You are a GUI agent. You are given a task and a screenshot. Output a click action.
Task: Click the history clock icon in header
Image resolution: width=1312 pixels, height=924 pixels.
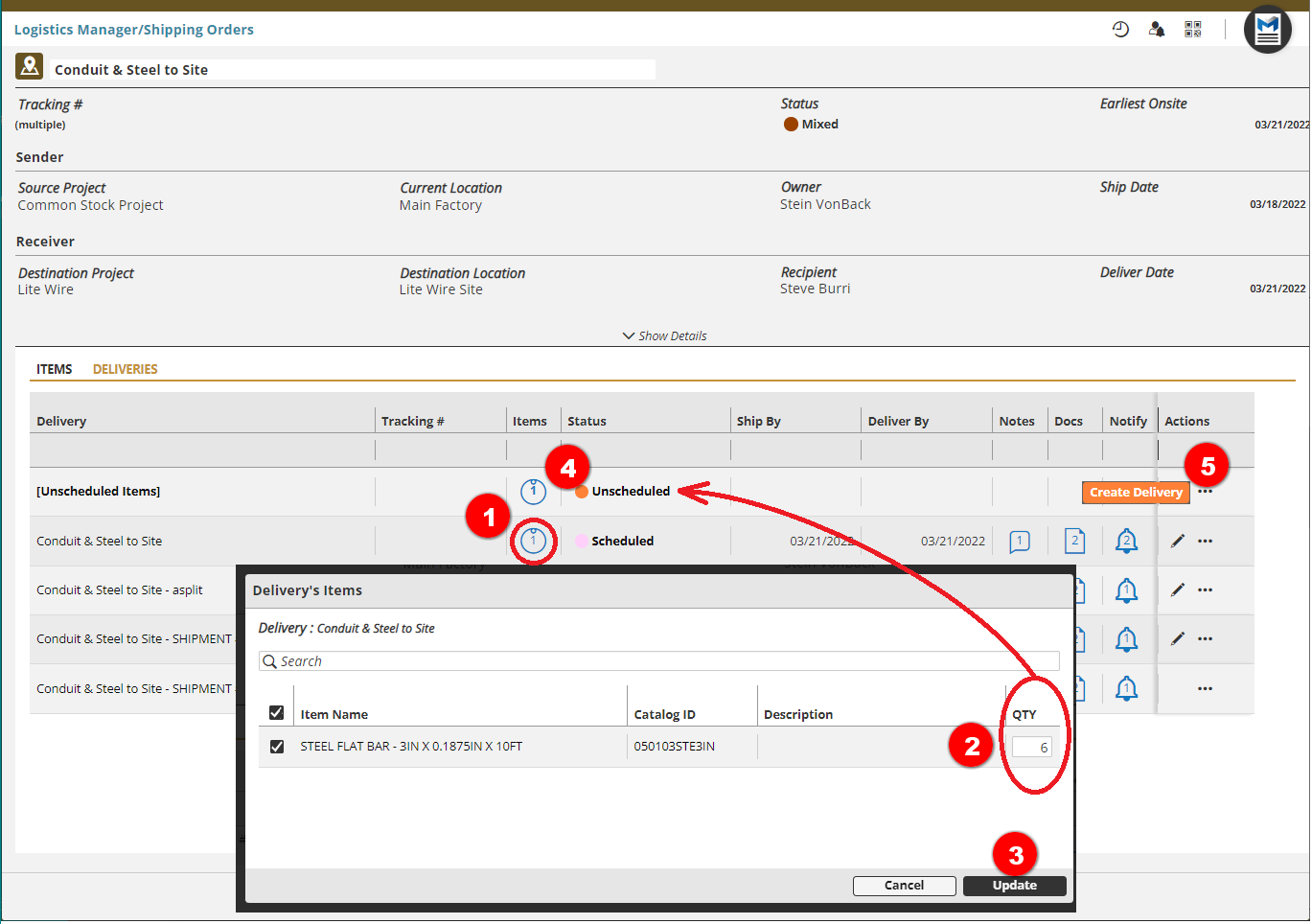pos(1120,30)
